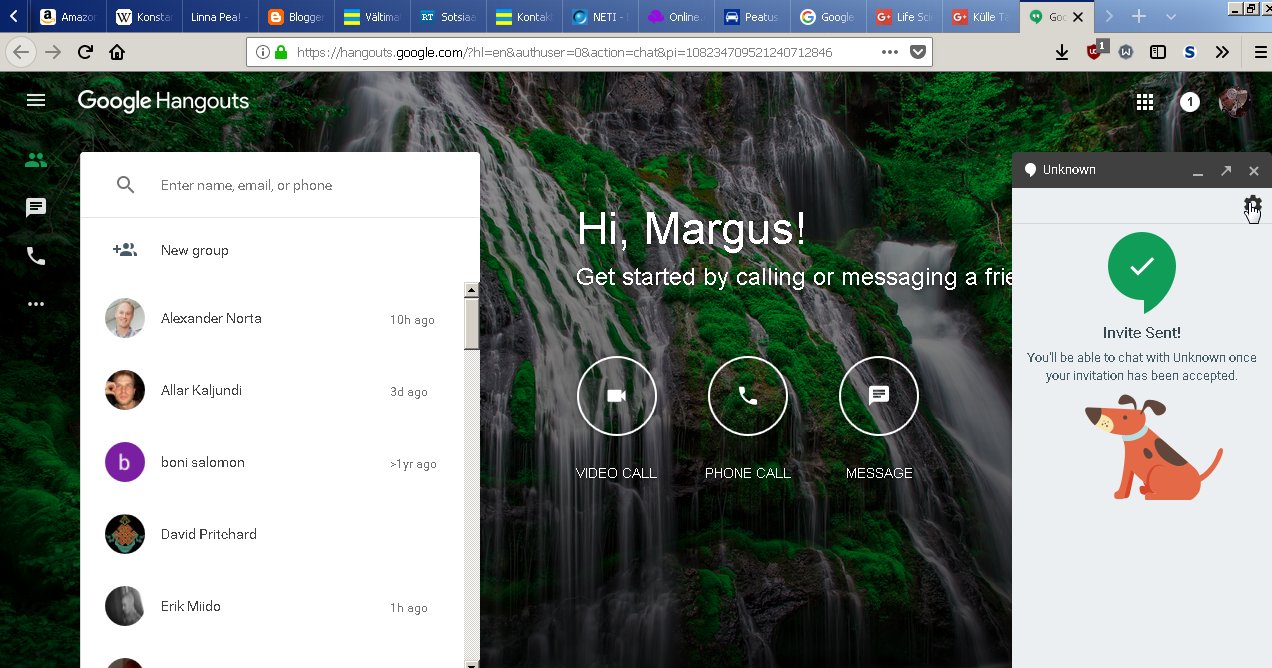Image resolution: width=1272 pixels, height=668 pixels.
Task: Close the Unknown chat window
Action: click(1254, 171)
